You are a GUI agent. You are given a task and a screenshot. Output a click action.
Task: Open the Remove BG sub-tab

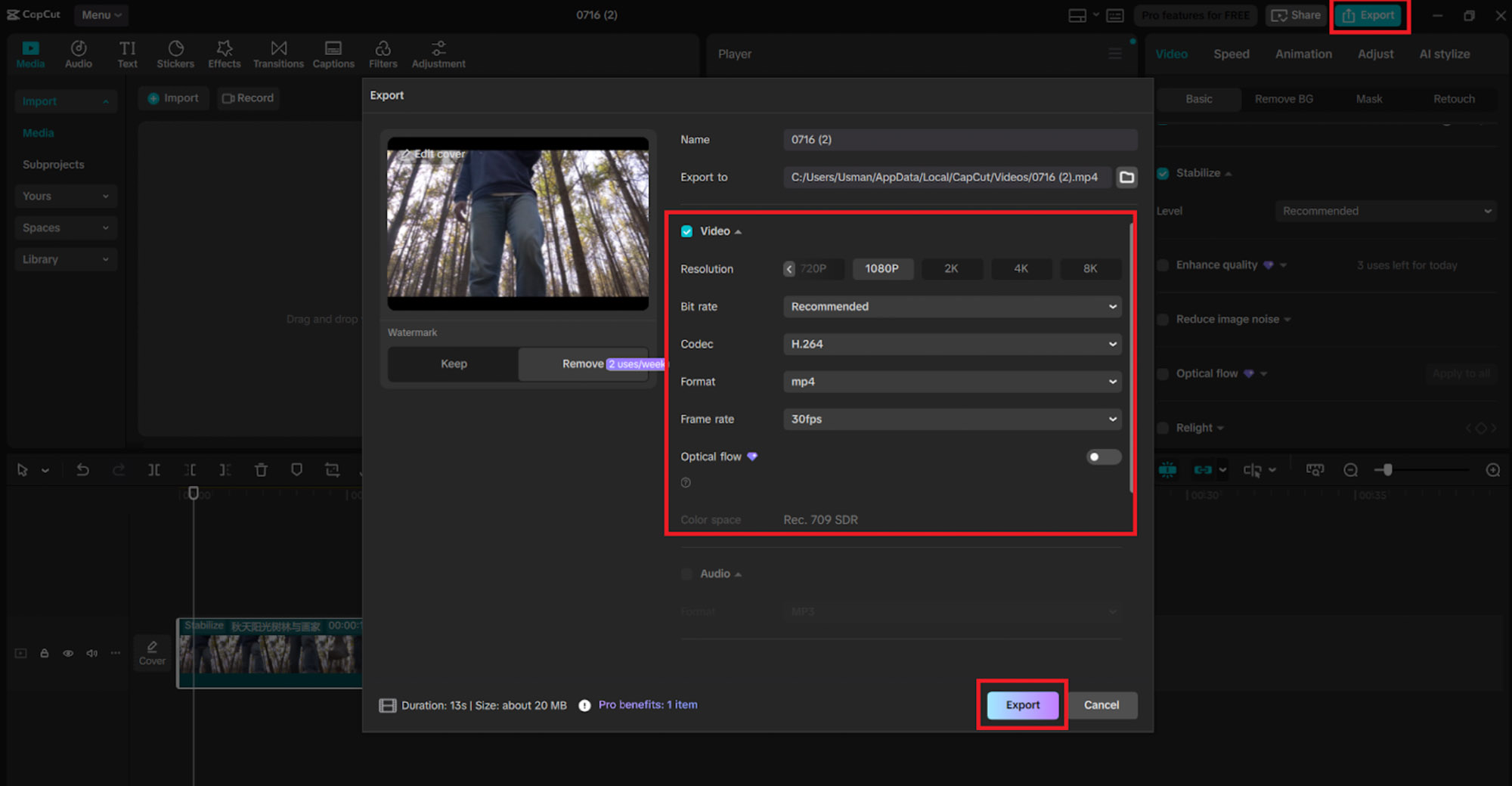point(1284,99)
